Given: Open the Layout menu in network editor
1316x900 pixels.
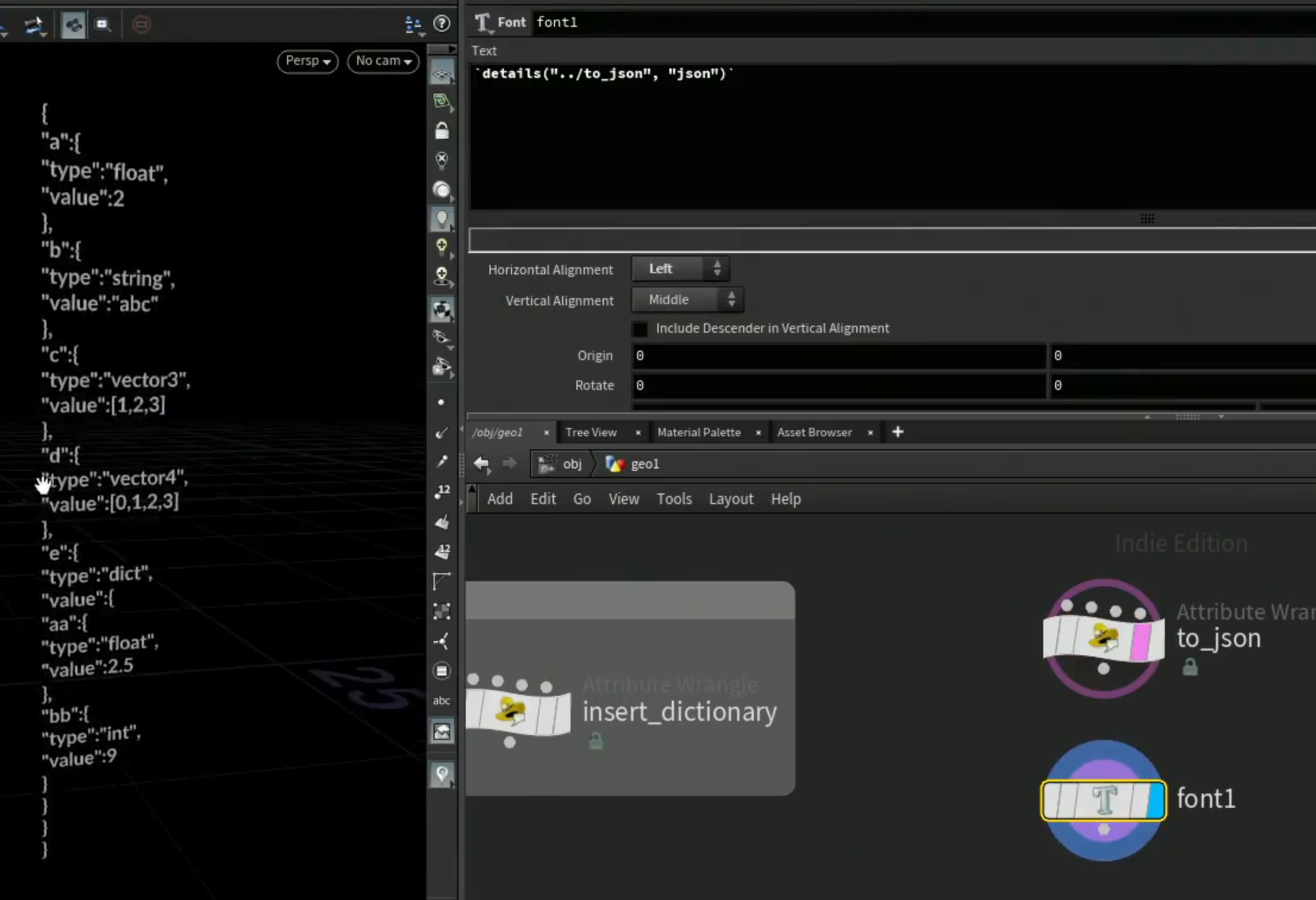Looking at the screenshot, I should click(x=731, y=499).
